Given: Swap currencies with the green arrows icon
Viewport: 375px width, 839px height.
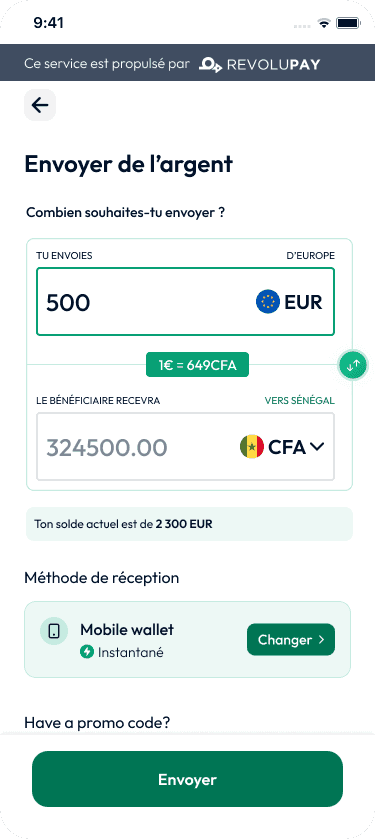Looking at the screenshot, I should (x=353, y=365).
